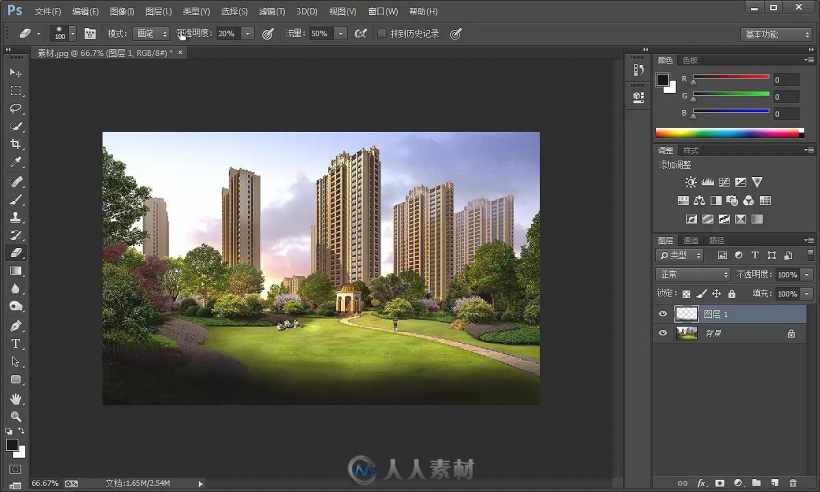820x492 pixels.
Task: Check the Erase to History checkbox
Action: (x=382, y=33)
